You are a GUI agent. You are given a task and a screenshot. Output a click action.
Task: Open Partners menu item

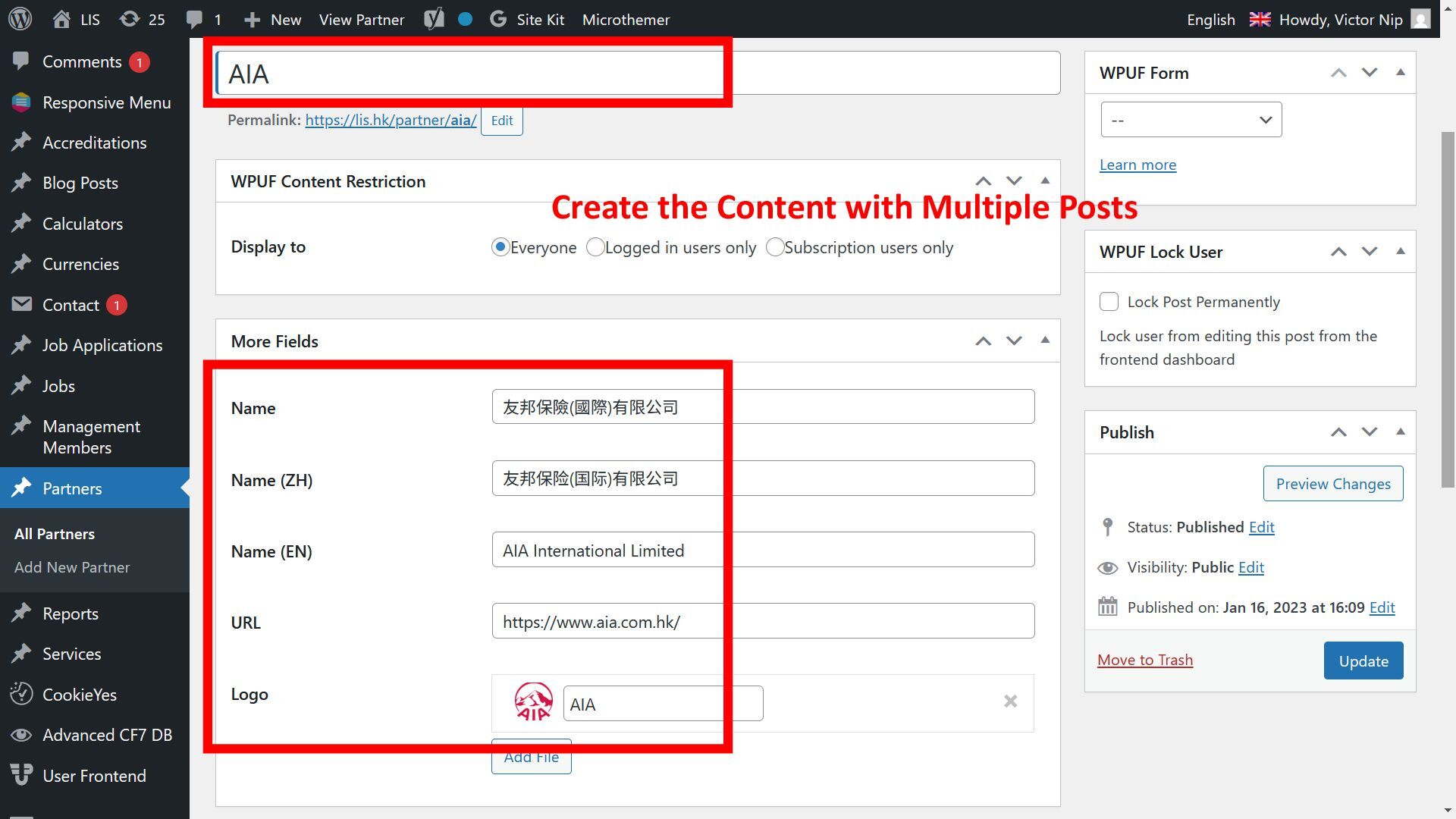(x=95, y=488)
